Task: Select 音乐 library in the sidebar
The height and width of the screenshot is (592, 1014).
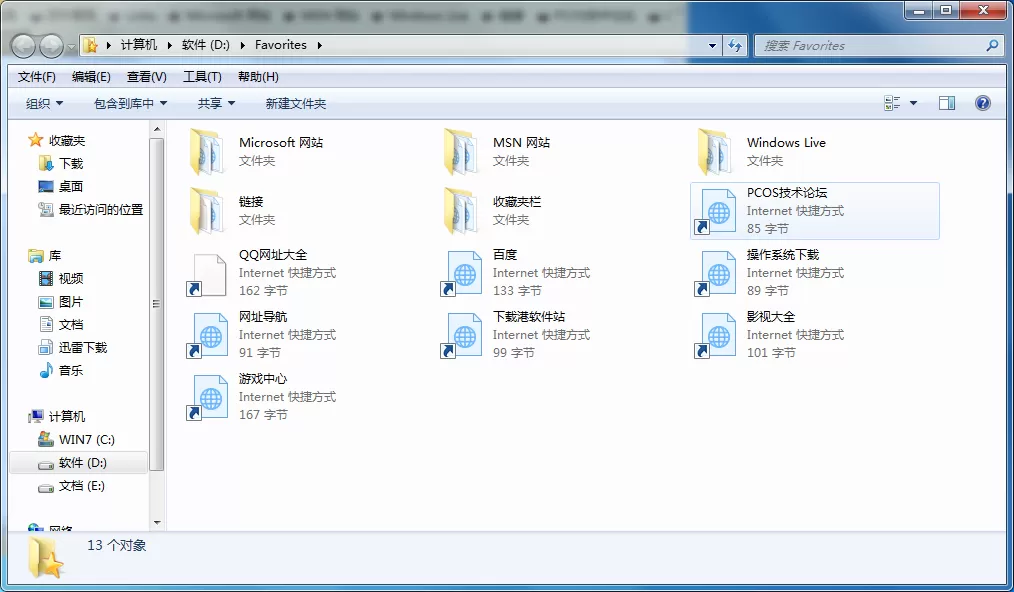Action: pyautogui.click(x=70, y=371)
